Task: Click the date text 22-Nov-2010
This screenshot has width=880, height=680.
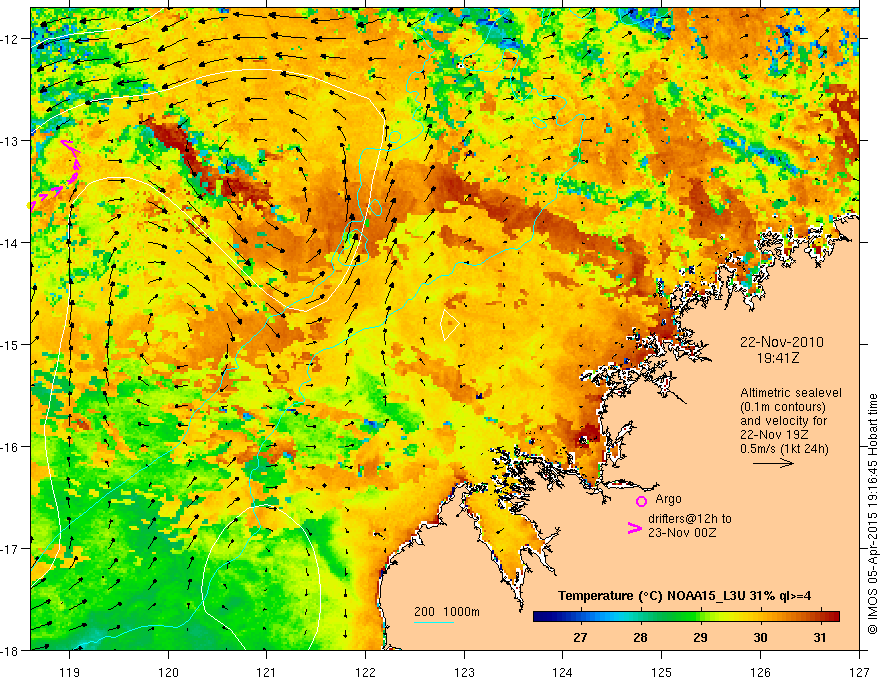Action: point(782,342)
